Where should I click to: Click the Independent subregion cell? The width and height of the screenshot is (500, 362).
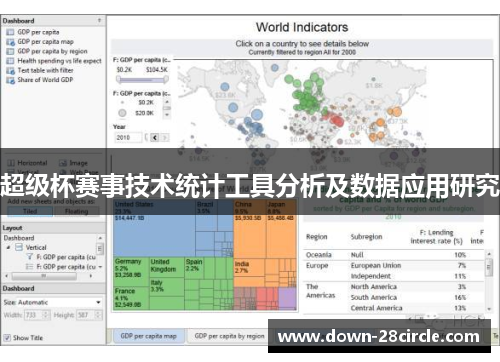tap(371, 276)
